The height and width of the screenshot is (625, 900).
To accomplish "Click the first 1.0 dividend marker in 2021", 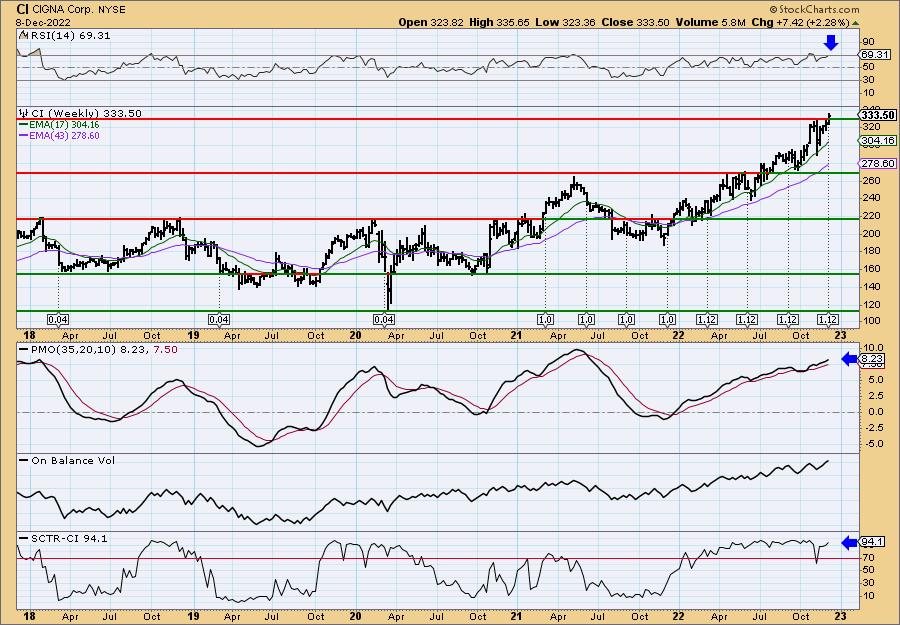I will (545, 320).
